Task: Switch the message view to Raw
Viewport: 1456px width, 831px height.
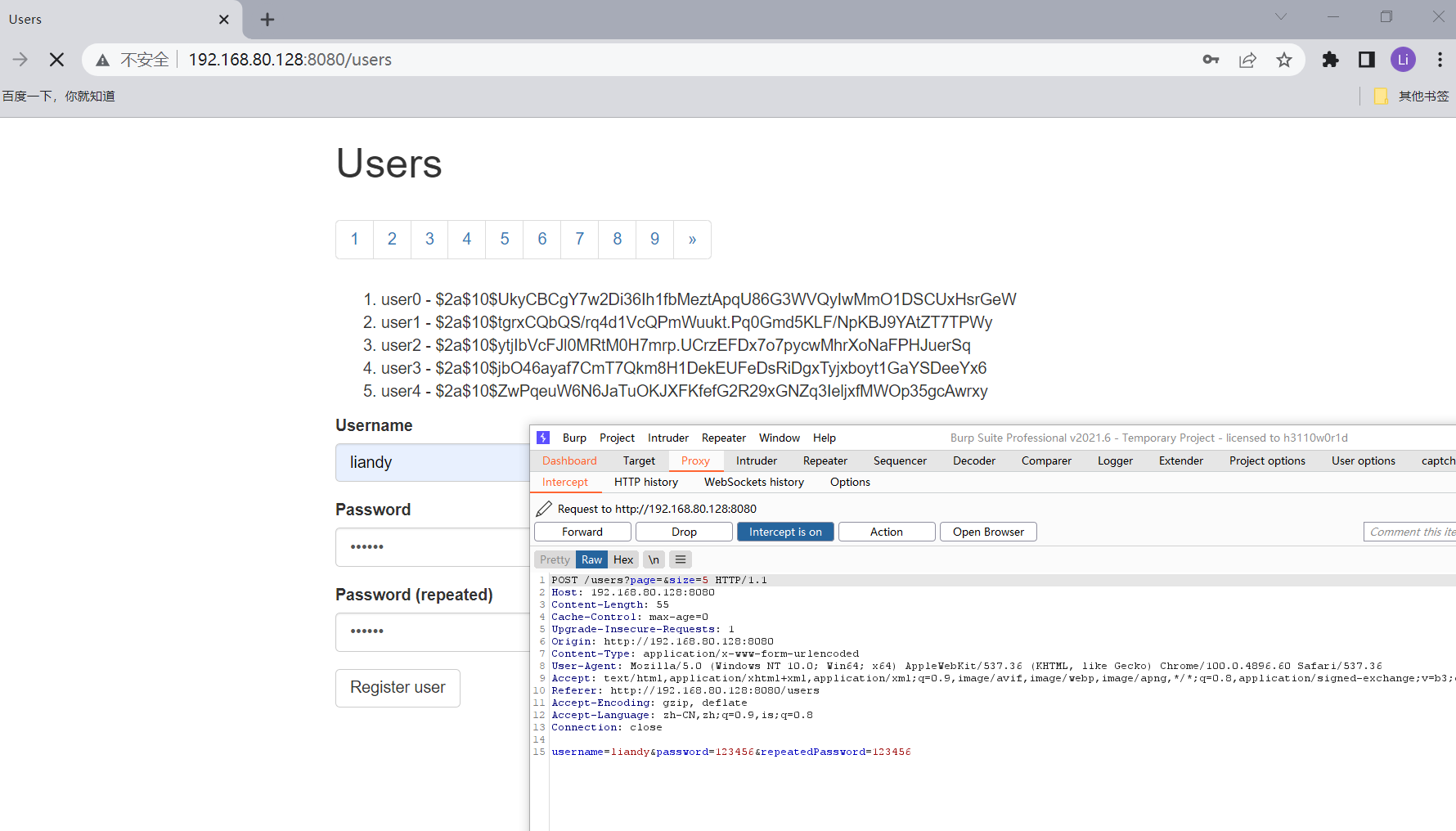Action: [591, 559]
